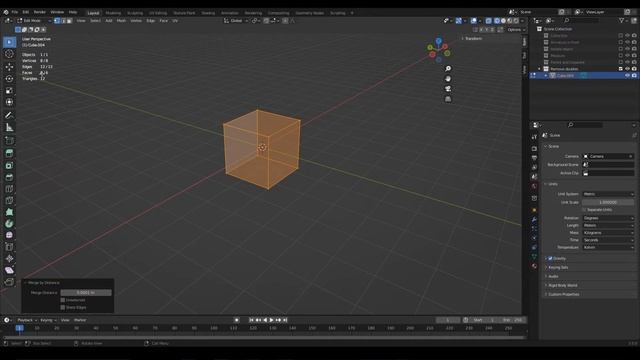The height and width of the screenshot is (360, 640).
Task: Open the Temperature Kelvin dropdown
Action: (608, 247)
